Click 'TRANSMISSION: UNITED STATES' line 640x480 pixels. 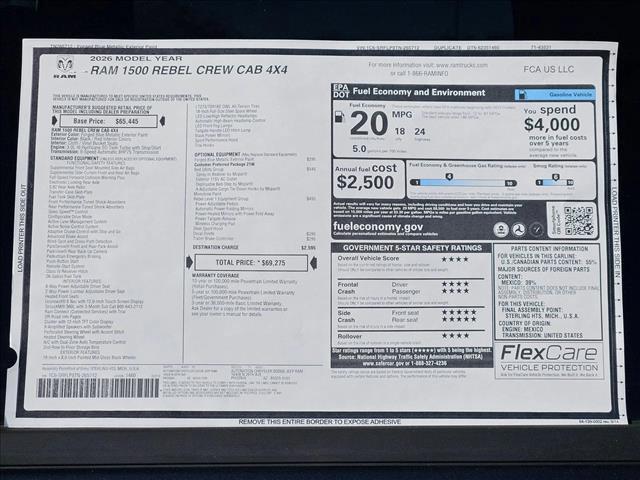point(542,335)
